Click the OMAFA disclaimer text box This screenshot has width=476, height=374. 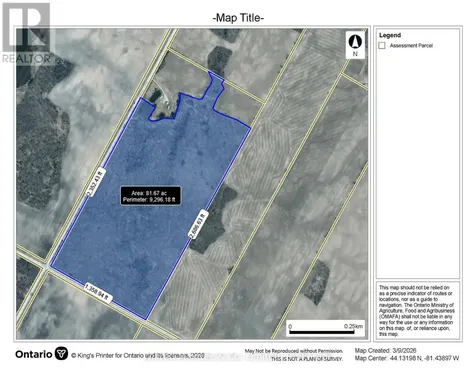(x=418, y=310)
